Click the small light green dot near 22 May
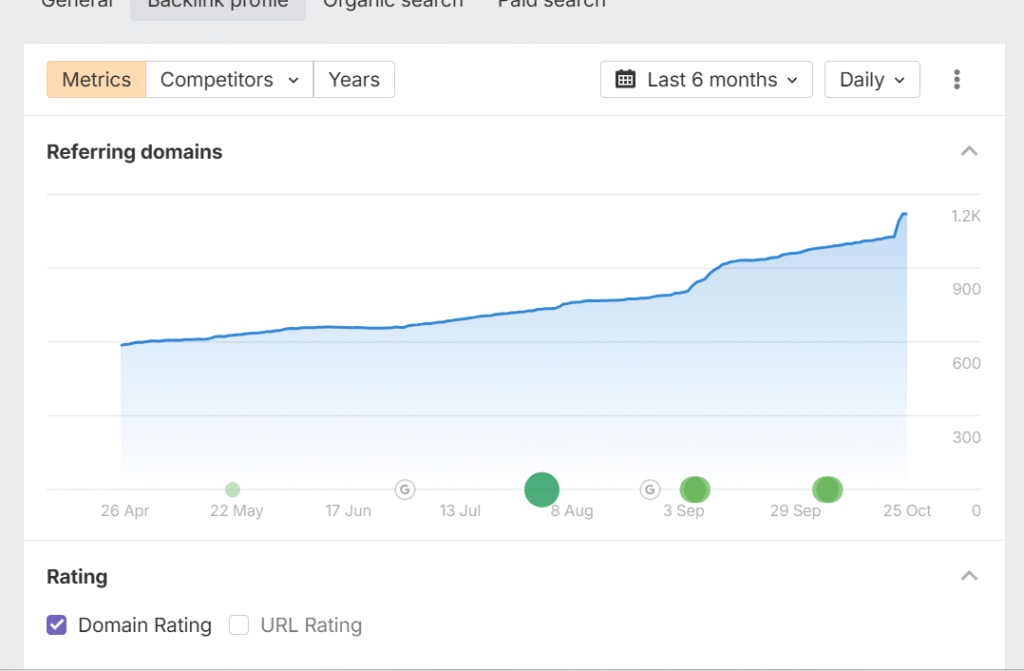The width and height of the screenshot is (1024, 671). click(233, 490)
